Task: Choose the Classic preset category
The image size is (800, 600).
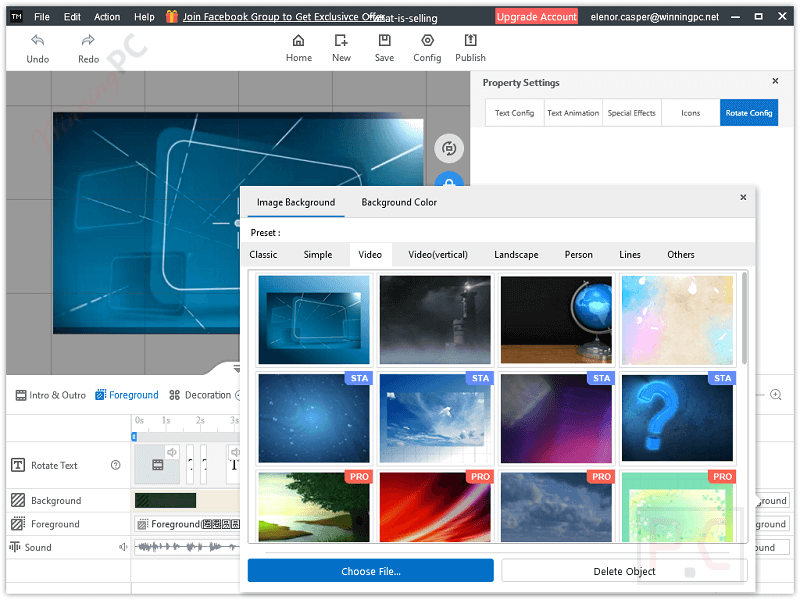Action: pyautogui.click(x=263, y=255)
